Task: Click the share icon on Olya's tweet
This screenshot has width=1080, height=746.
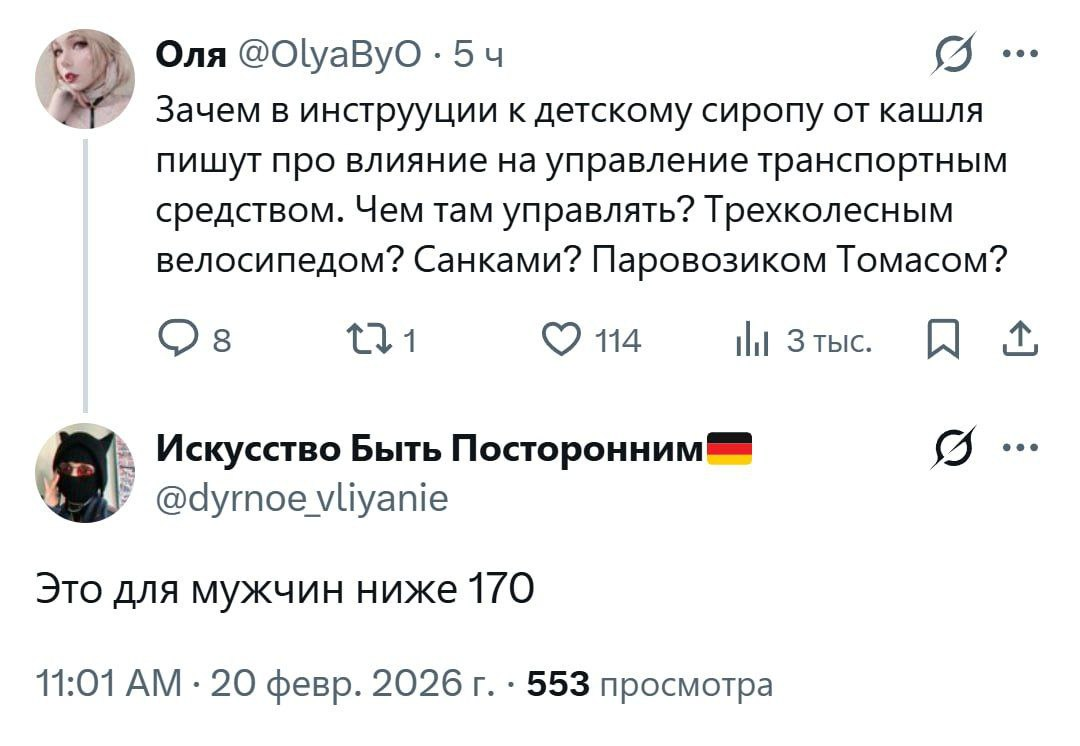Action: click(x=1025, y=342)
